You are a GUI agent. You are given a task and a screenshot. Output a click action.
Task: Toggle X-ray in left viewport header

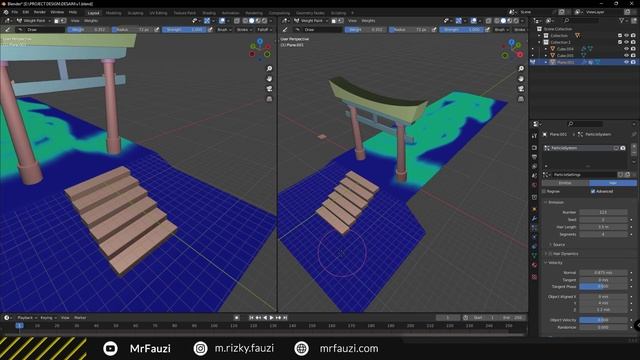pos(237,20)
